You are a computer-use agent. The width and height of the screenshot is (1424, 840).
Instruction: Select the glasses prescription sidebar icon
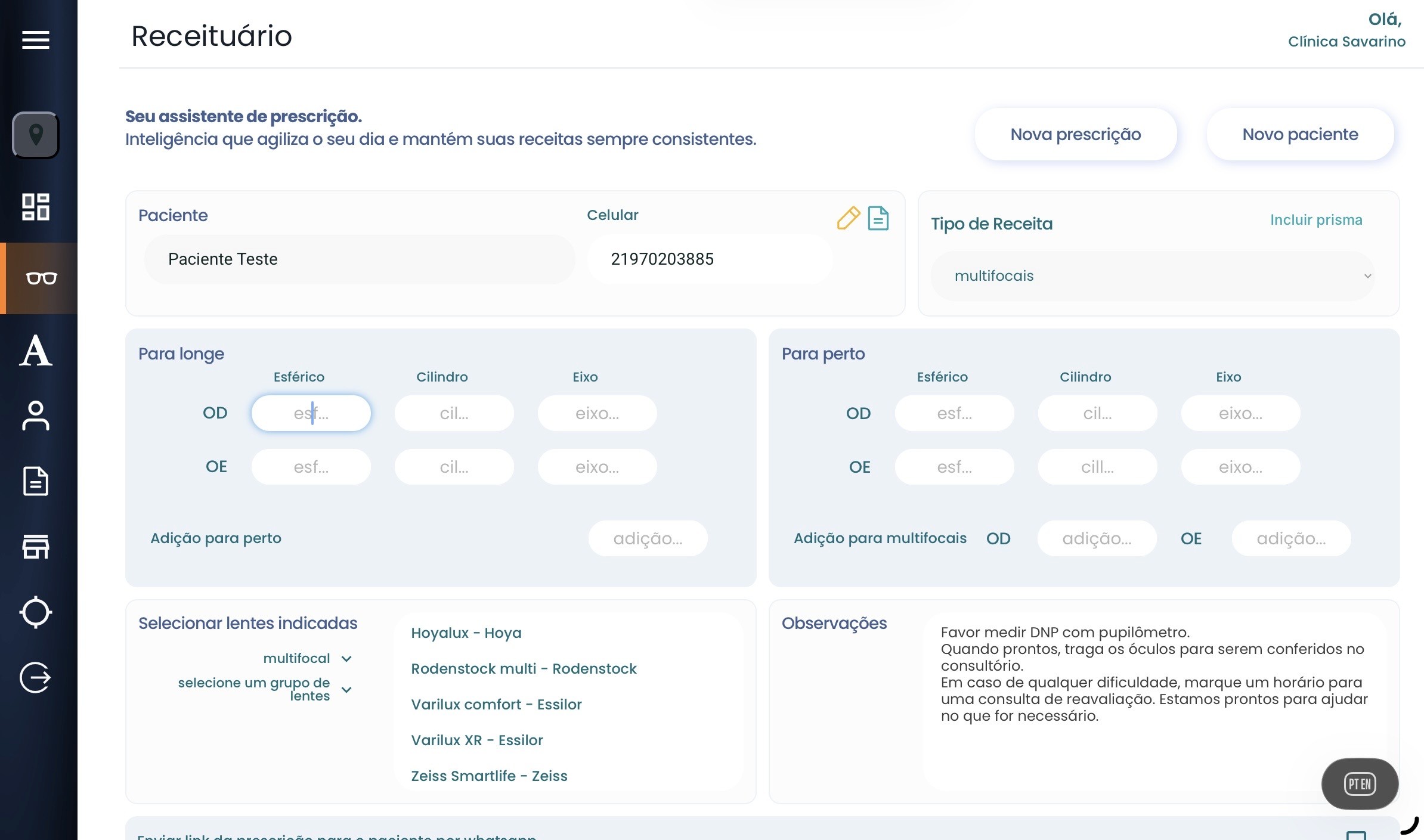click(x=41, y=278)
